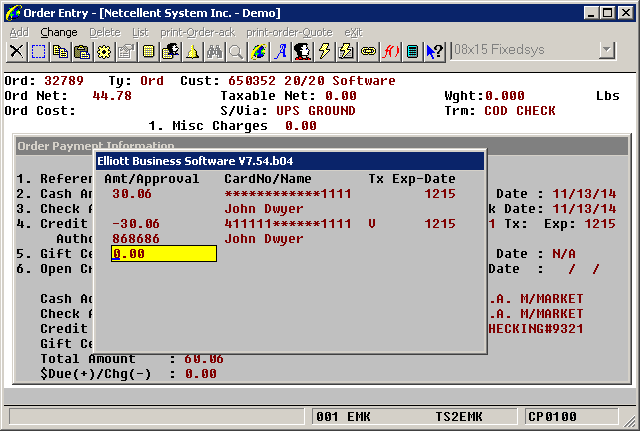Screen dimensions: 640x431
Task: Click the application icon in title bar
Action: pyautogui.click(x=13, y=13)
